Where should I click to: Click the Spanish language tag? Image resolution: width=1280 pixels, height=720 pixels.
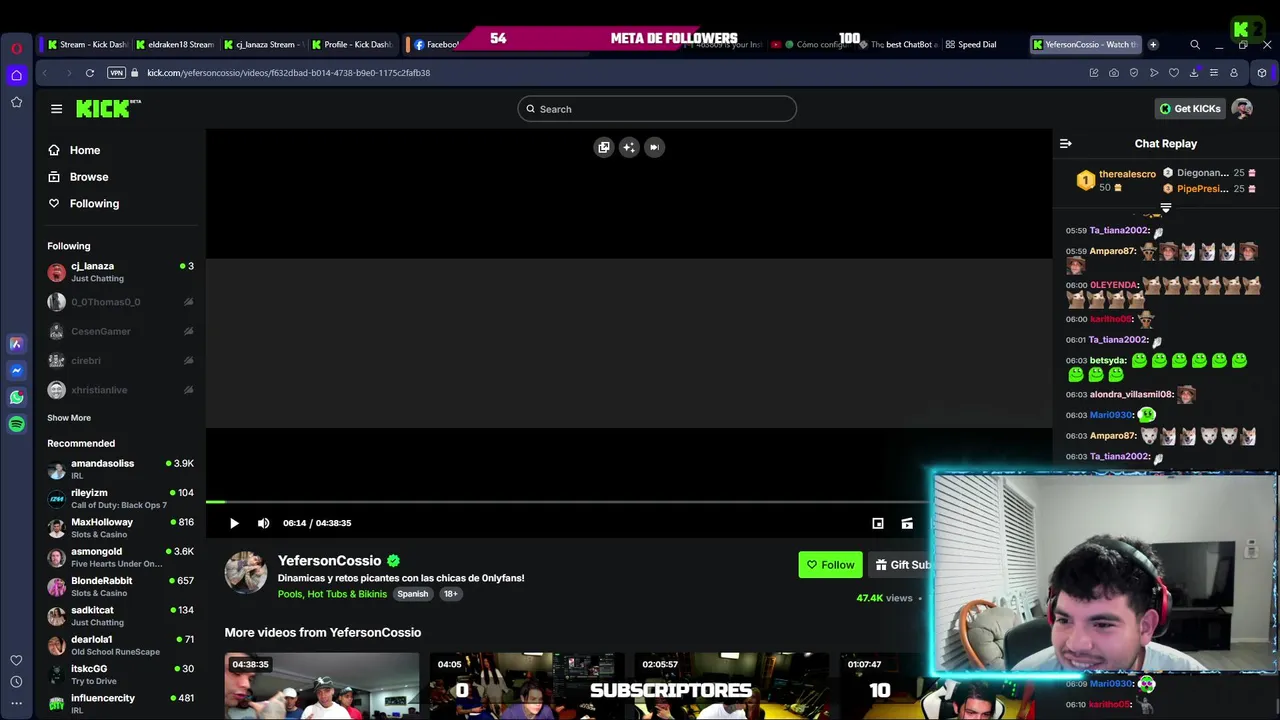point(412,594)
